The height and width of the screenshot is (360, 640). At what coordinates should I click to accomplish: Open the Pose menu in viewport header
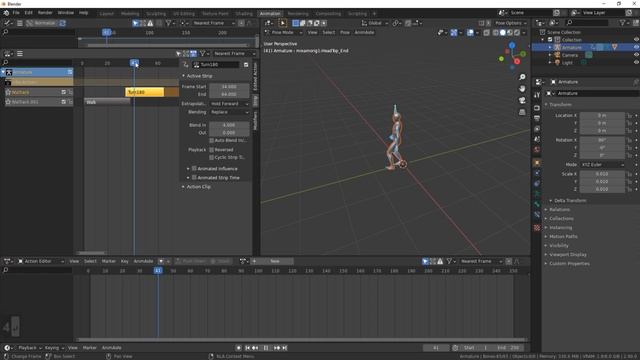pyautogui.click(x=345, y=32)
